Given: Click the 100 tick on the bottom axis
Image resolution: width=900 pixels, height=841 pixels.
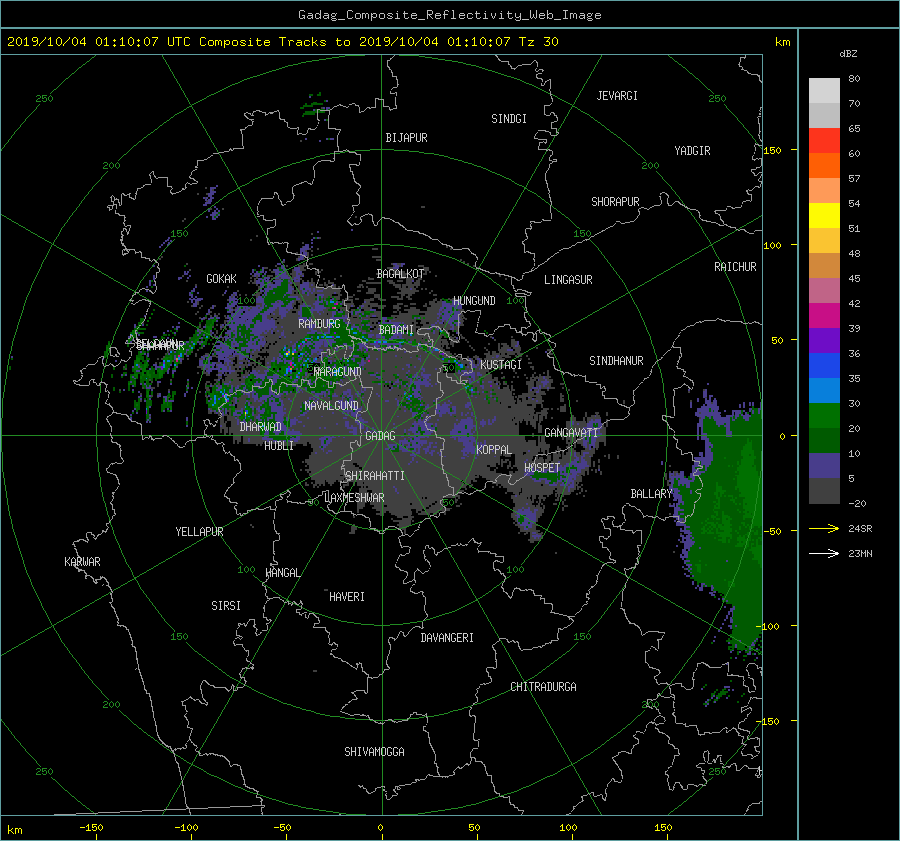Looking at the screenshot, I should [568, 828].
